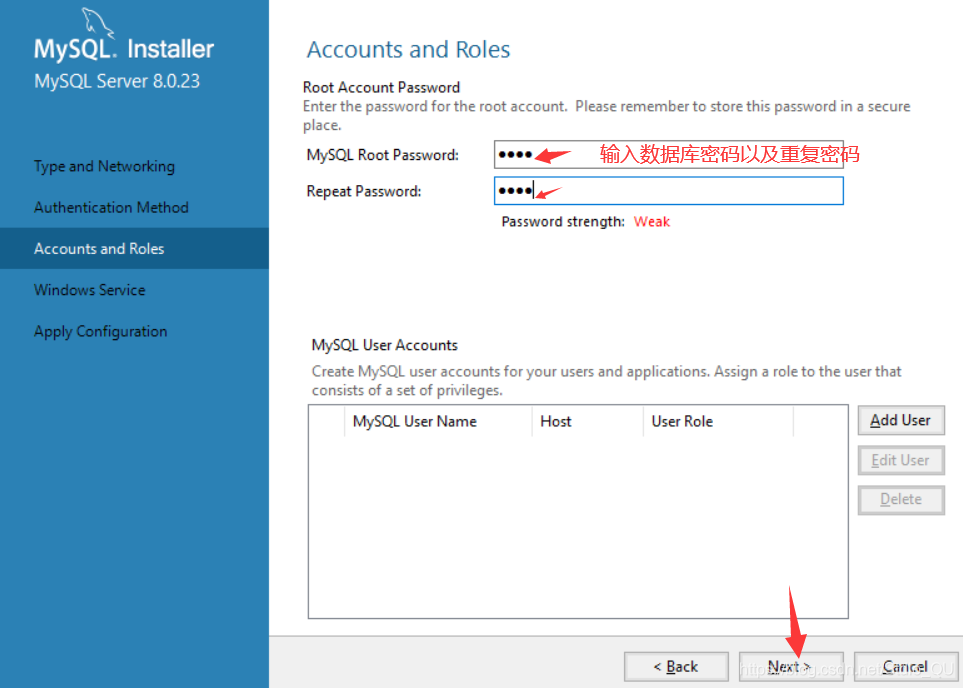Select the Type and Networking step
The width and height of the screenshot is (963, 688).
click(x=104, y=166)
